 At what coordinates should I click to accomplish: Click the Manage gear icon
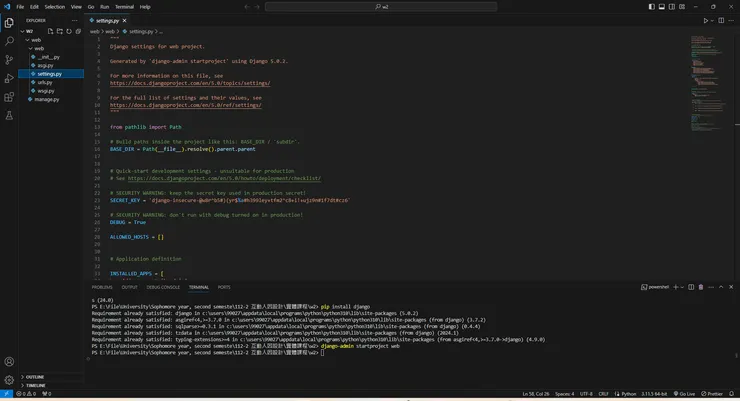tap(9, 380)
